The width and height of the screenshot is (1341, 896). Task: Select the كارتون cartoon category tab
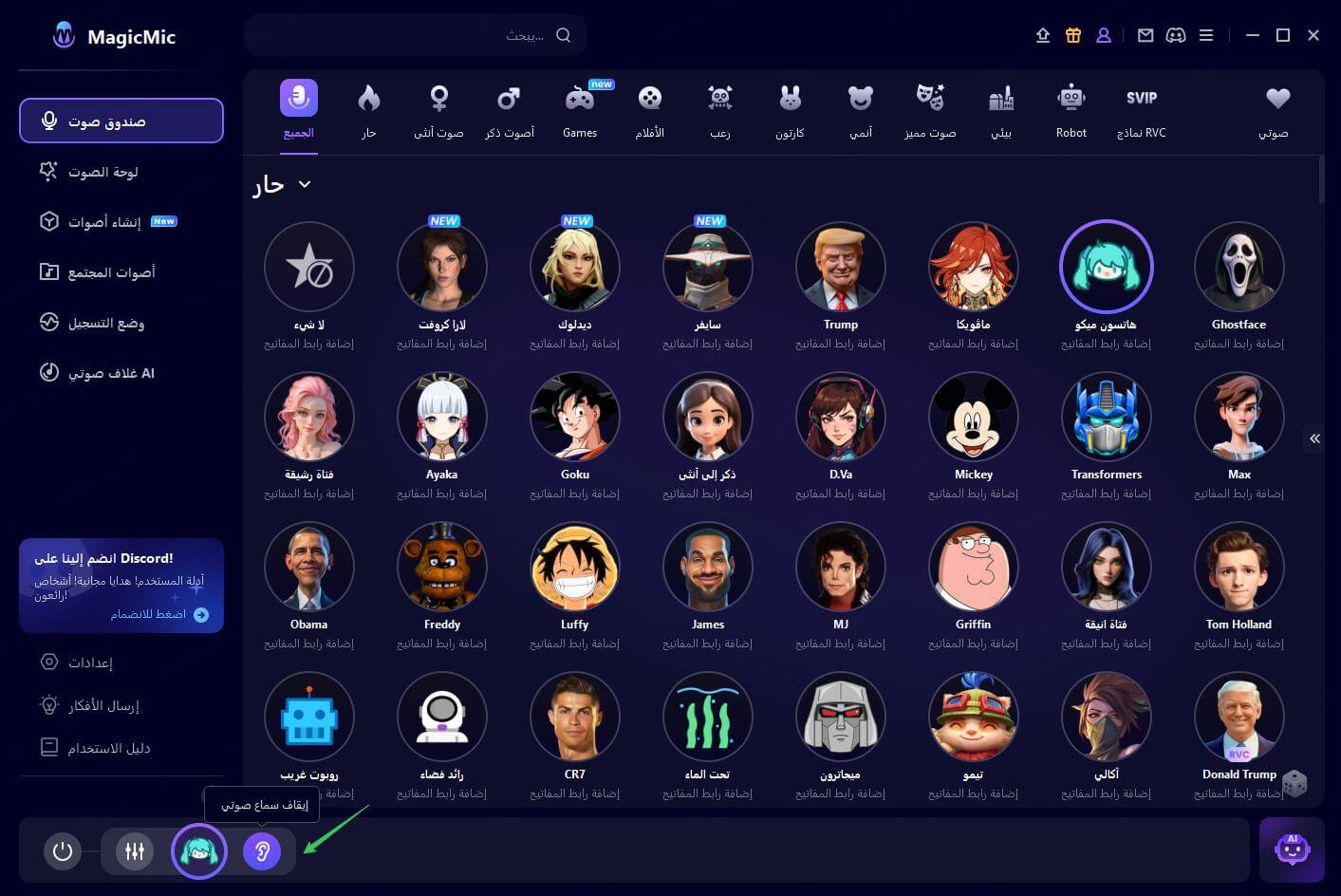790,110
